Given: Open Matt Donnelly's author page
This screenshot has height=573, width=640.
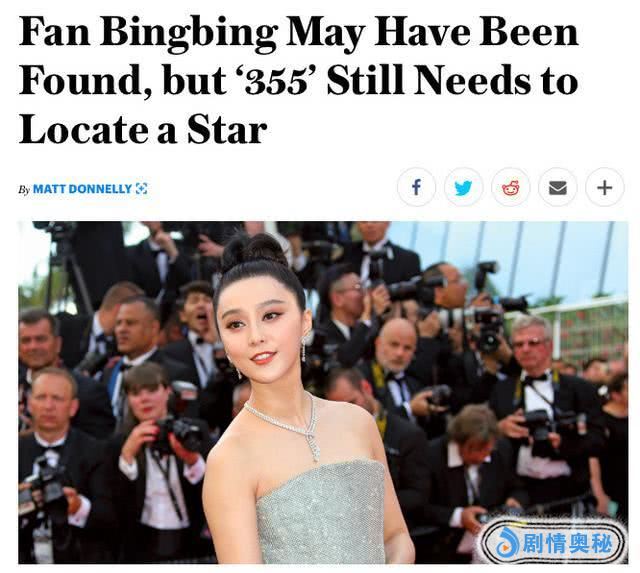Looking at the screenshot, I should coord(82,189).
